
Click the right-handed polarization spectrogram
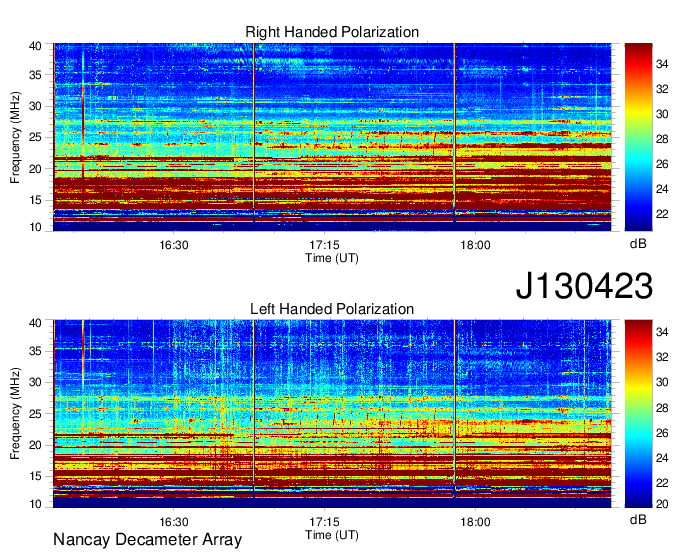332,137
